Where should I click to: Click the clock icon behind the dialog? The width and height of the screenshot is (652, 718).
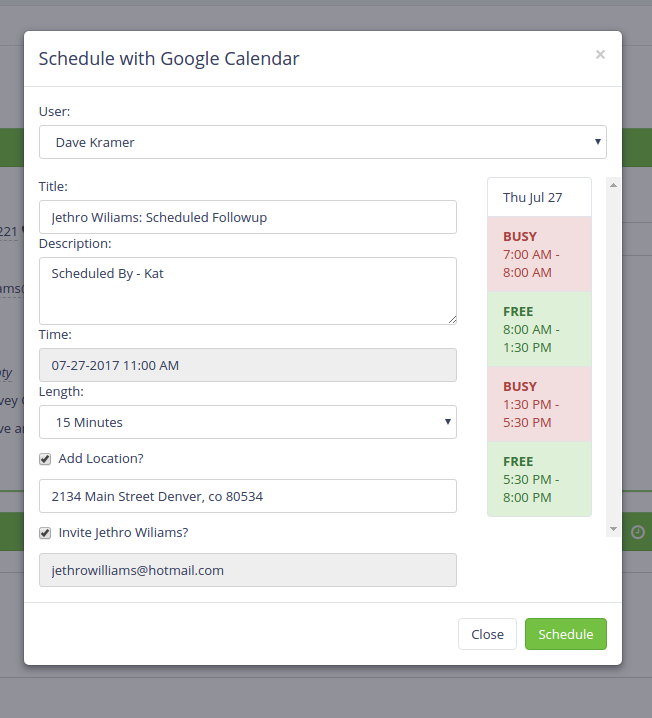click(638, 533)
